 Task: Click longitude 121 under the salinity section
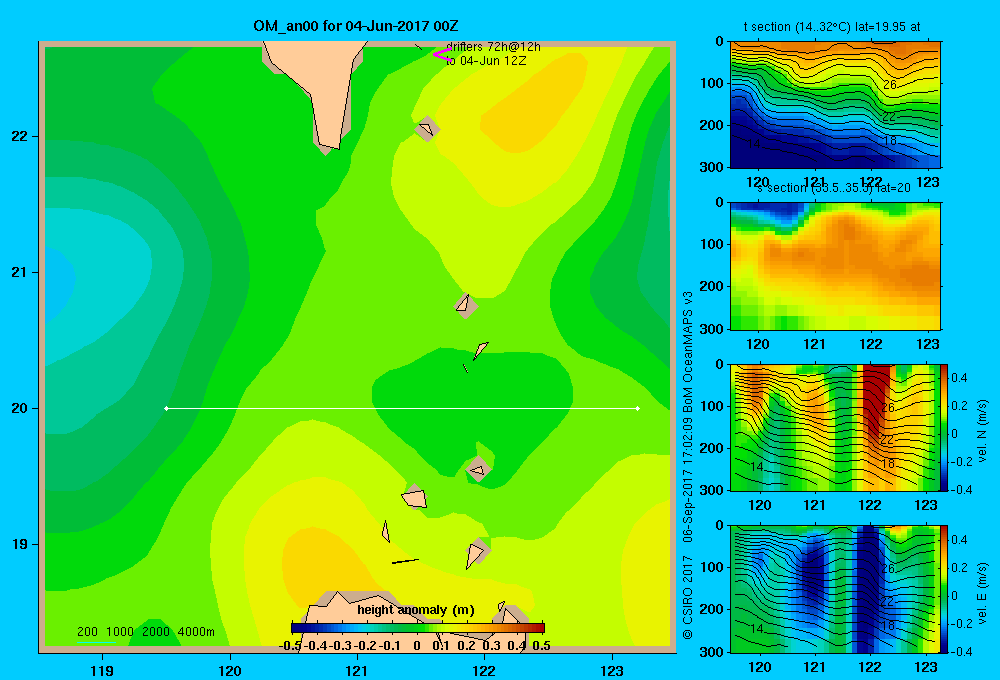tap(814, 344)
